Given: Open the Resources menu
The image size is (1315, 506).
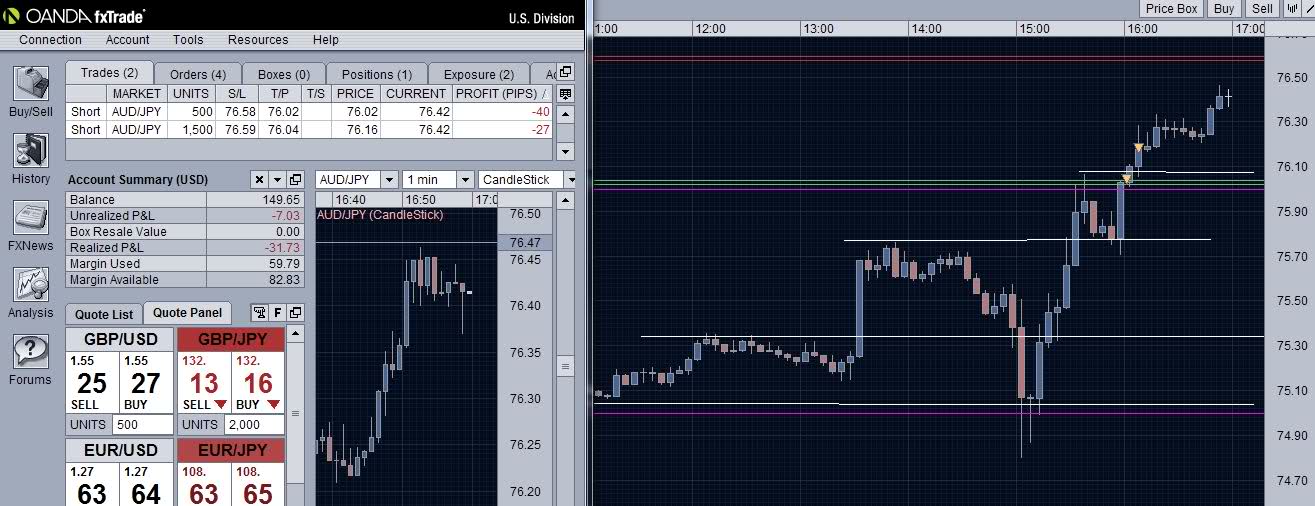Looking at the screenshot, I should (x=258, y=40).
